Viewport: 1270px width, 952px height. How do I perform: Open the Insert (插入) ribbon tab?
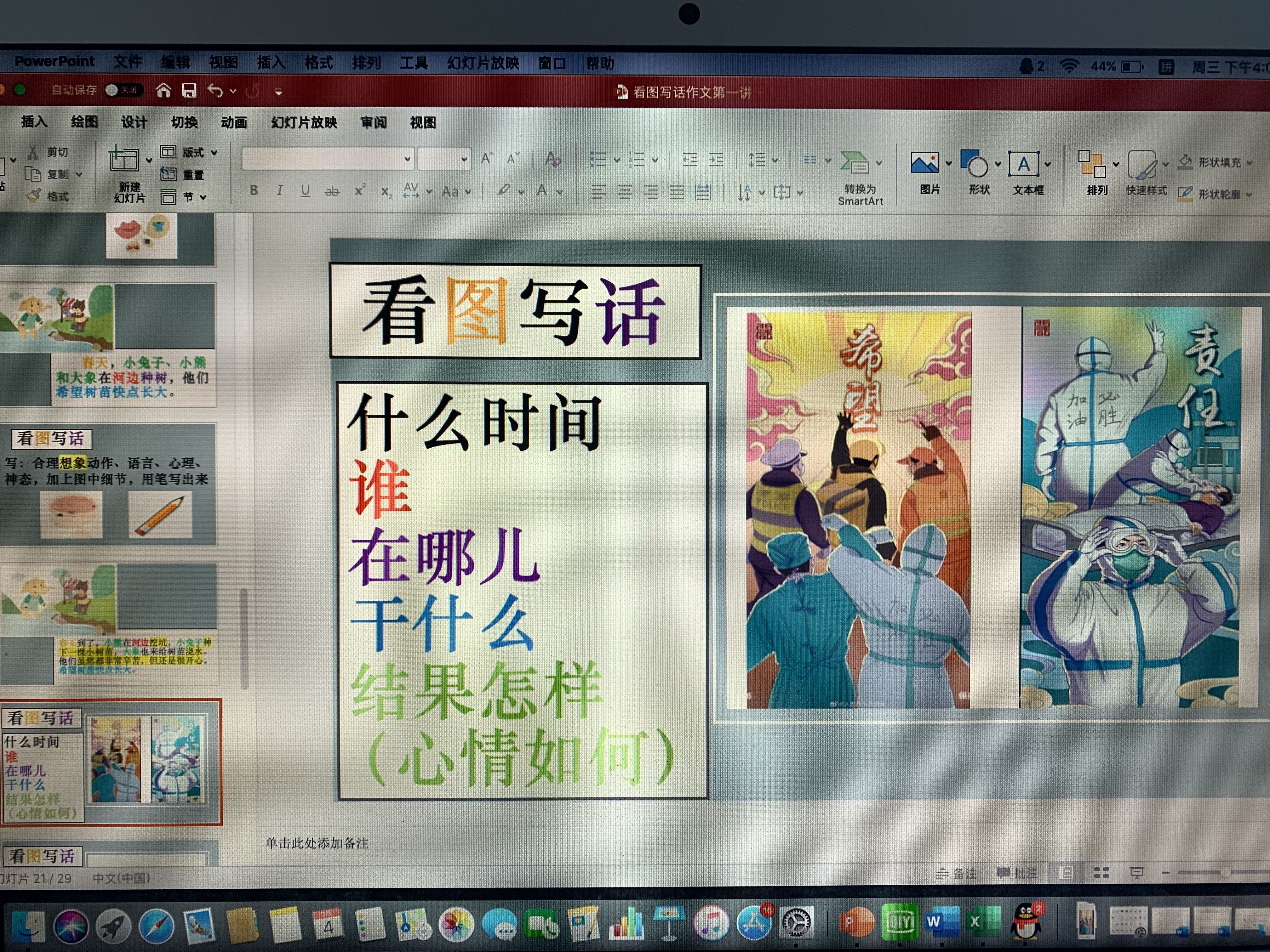(34, 122)
